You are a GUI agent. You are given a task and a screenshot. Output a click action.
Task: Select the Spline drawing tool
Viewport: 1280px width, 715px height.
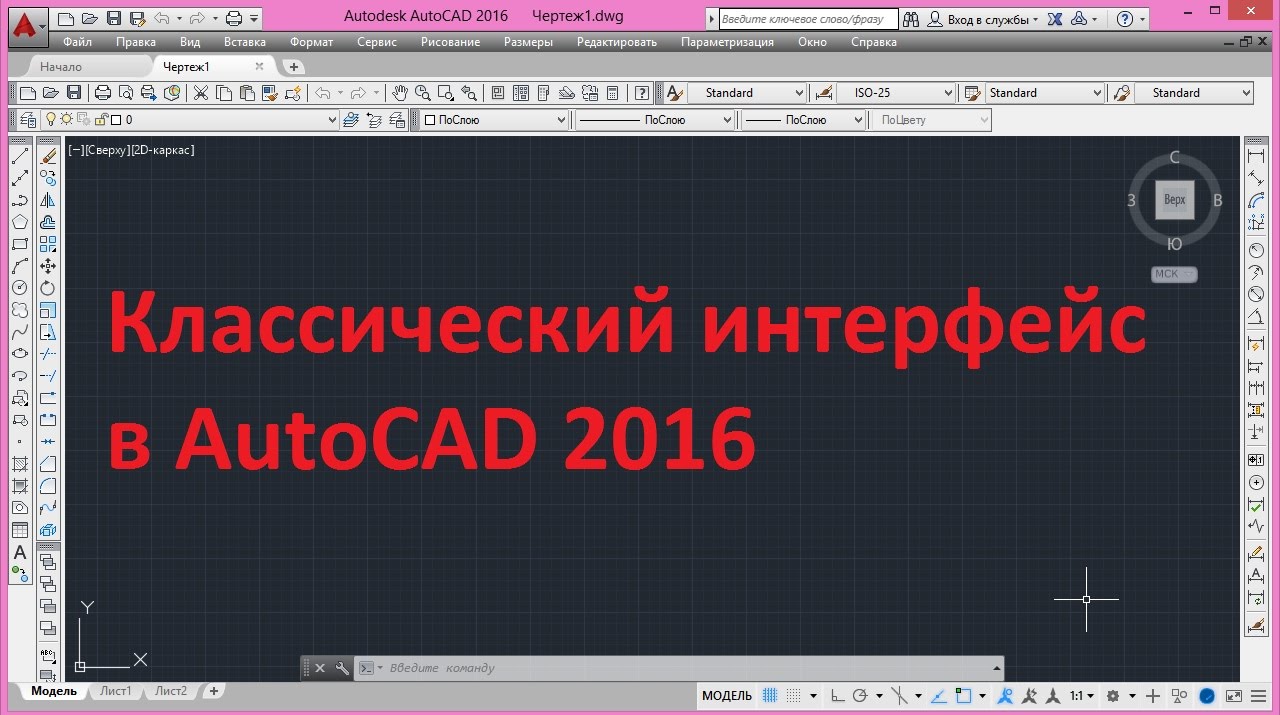coord(19,332)
